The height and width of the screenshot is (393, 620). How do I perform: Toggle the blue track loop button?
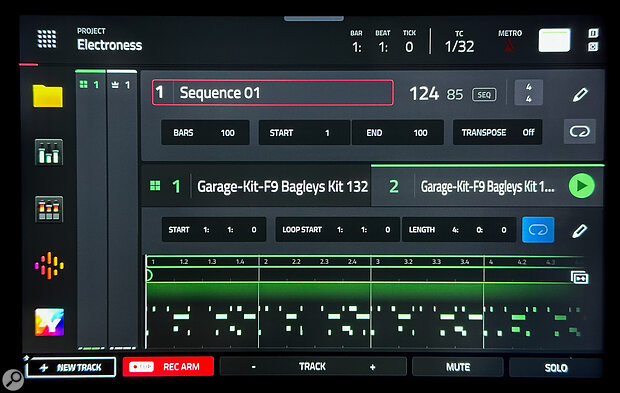click(538, 230)
